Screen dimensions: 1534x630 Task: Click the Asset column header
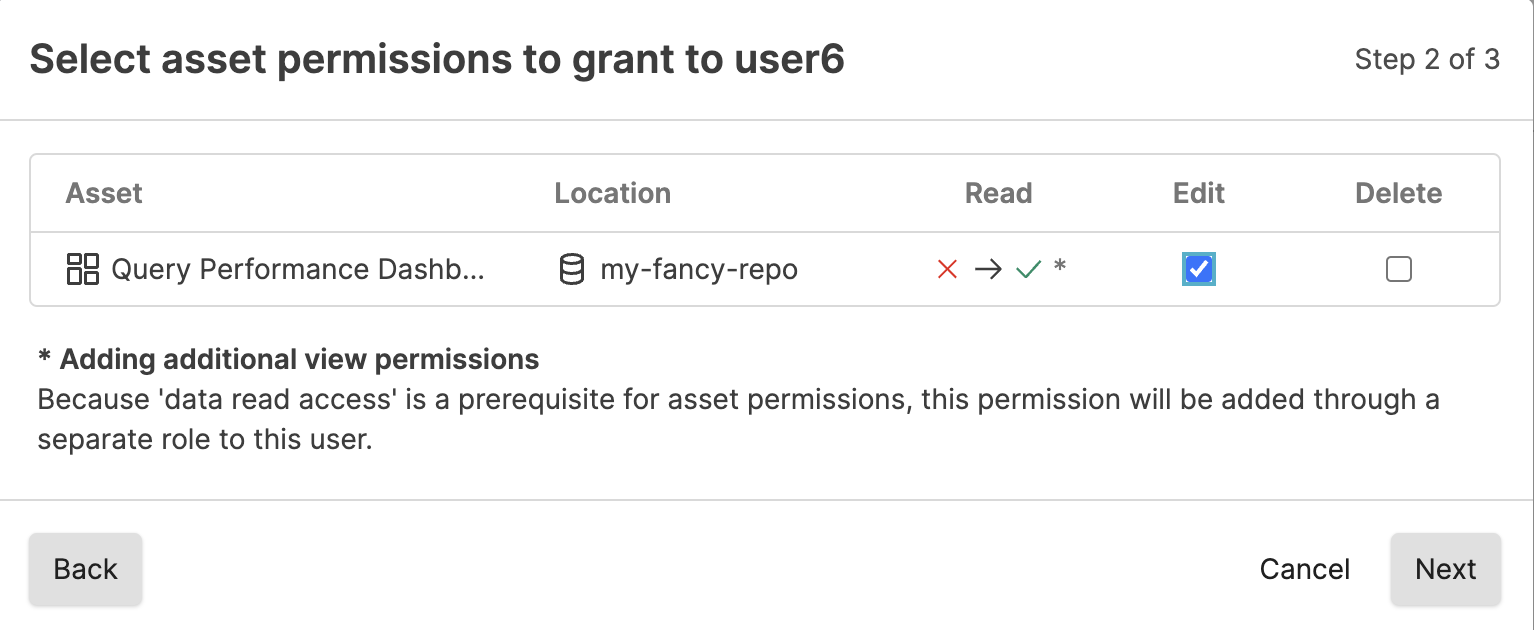tap(103, 193)
